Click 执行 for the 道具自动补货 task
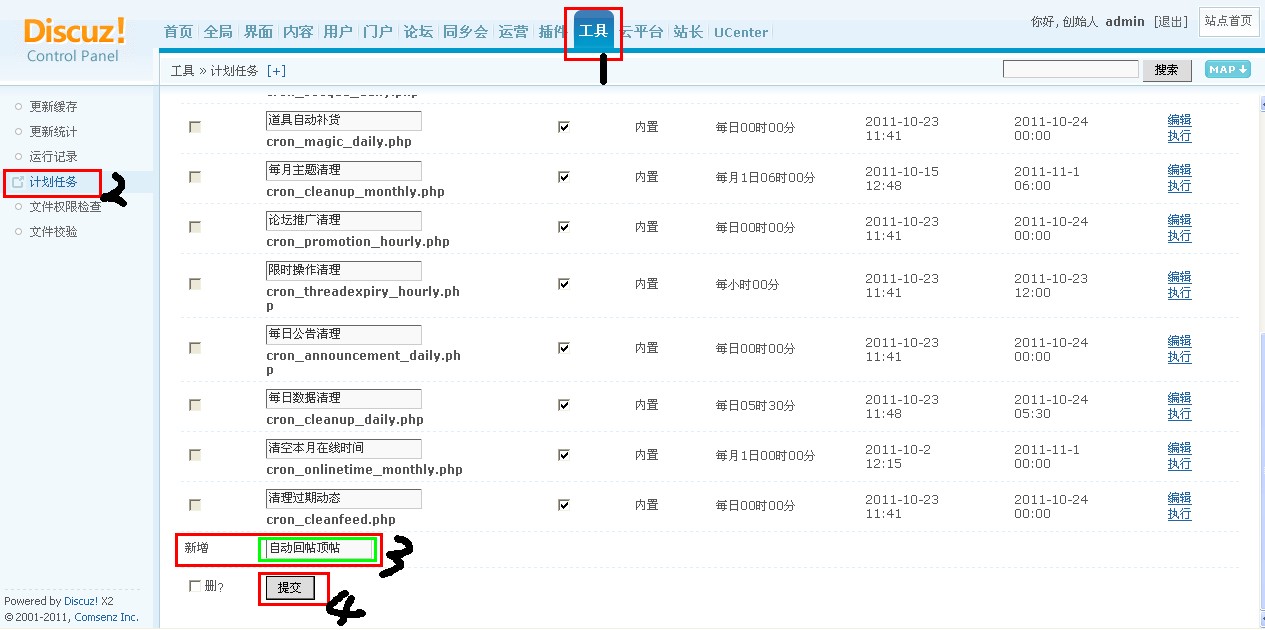The width and height of the screenshot is (1265, 630). click(1179, 136)
